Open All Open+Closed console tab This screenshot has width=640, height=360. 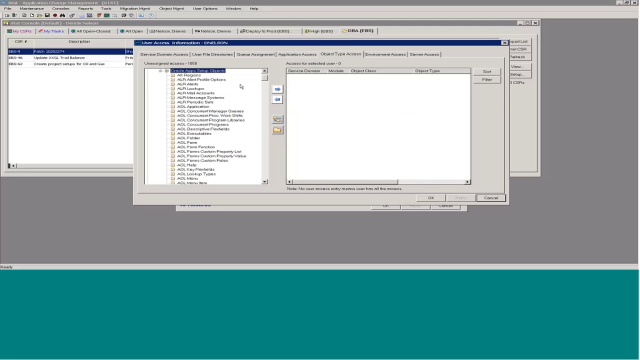point(91,31)
